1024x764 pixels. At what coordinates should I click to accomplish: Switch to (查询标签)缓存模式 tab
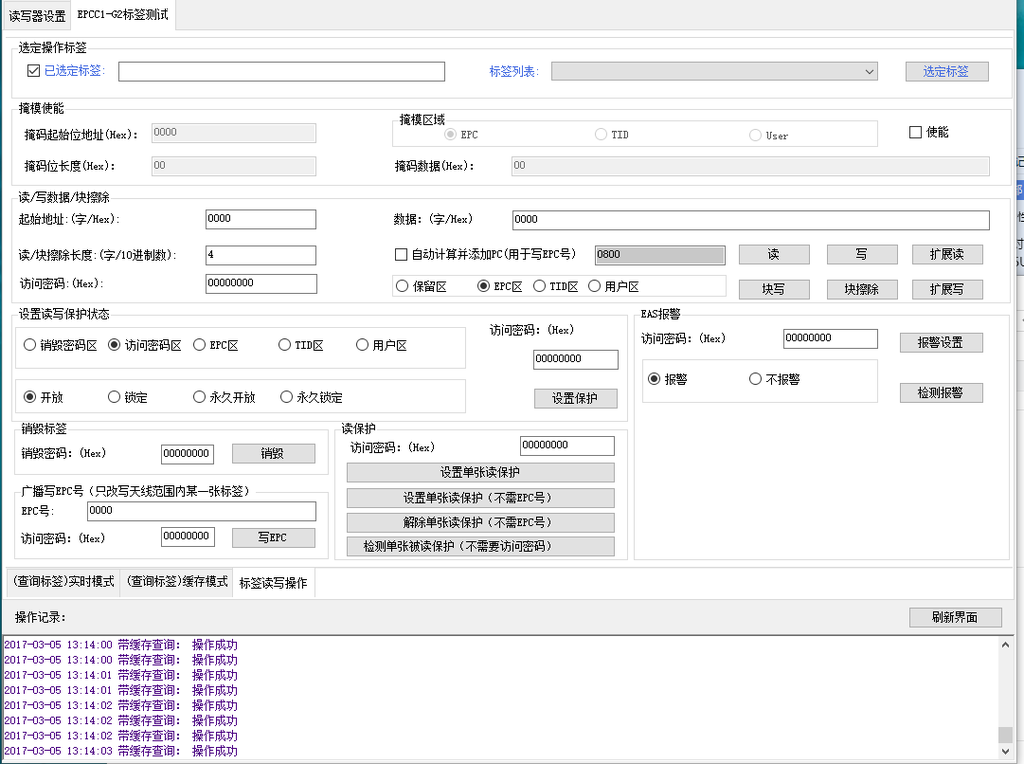click(177, 582)
